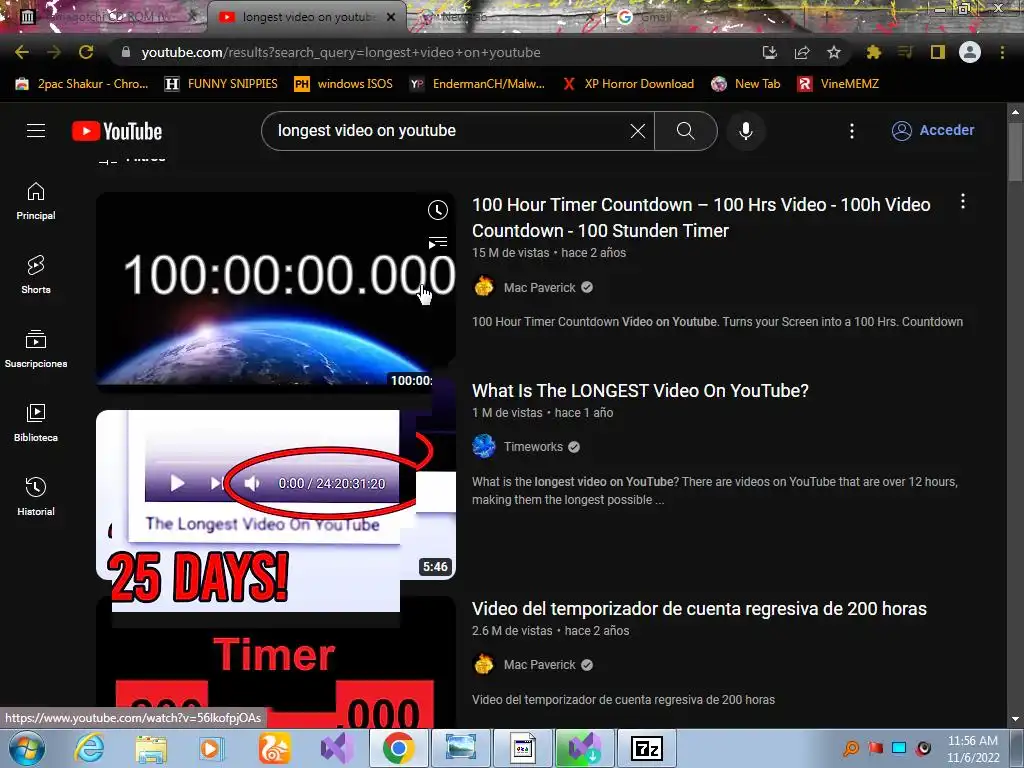
Task: Open the VineMEMZ bookmark
Action: (839, 84)
